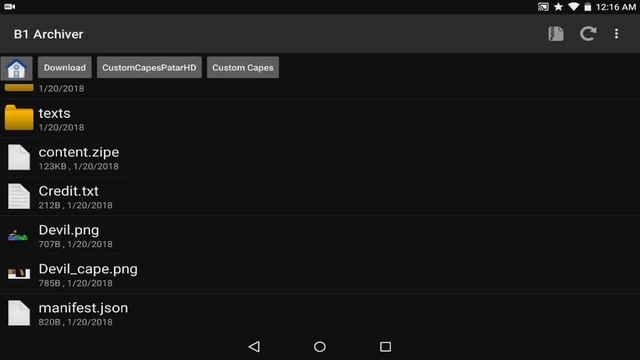Tap the Android home circle button
Image resolution: width=640 pixels, height=360 pixels.
point(320,347)
